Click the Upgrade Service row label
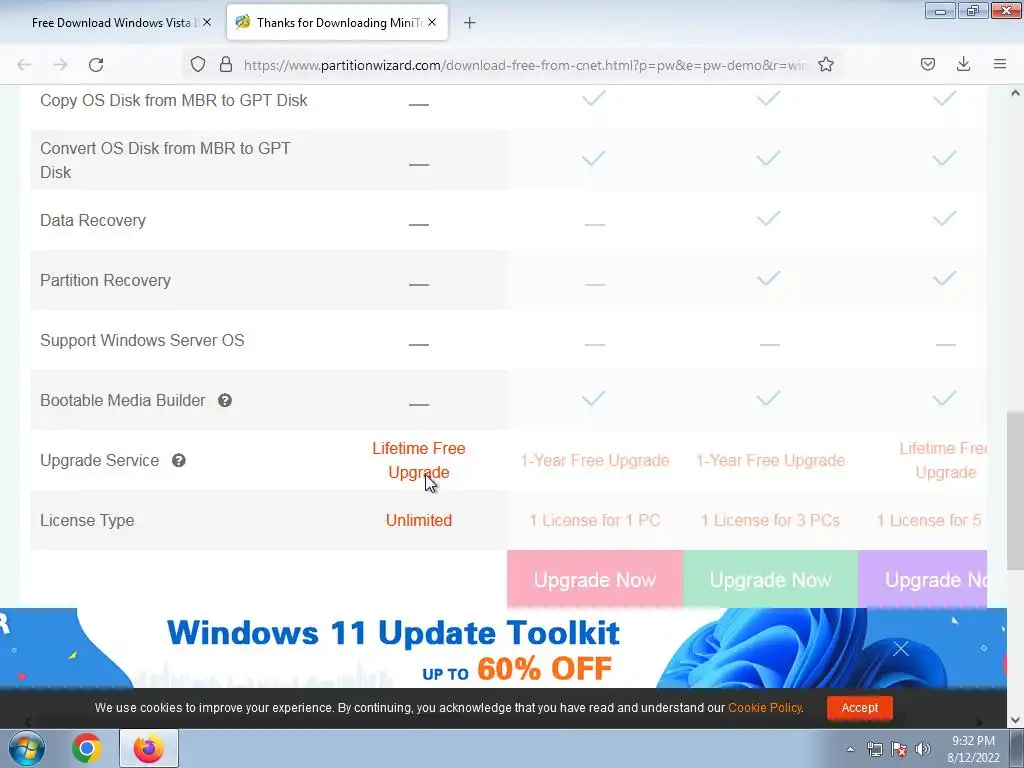This screenshot has height=768, width=1024. click(99, 460)
